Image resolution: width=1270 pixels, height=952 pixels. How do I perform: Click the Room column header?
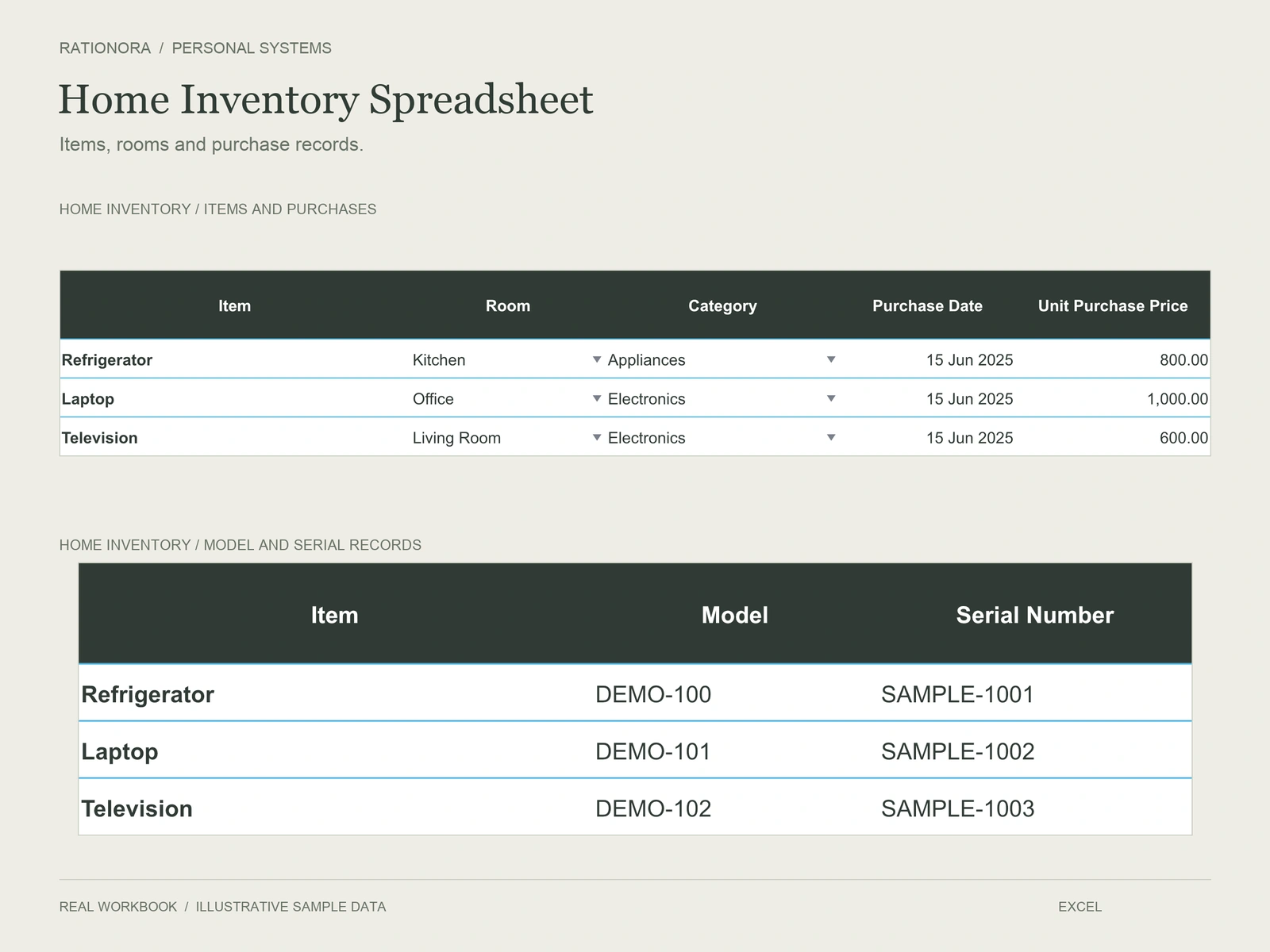508,306
